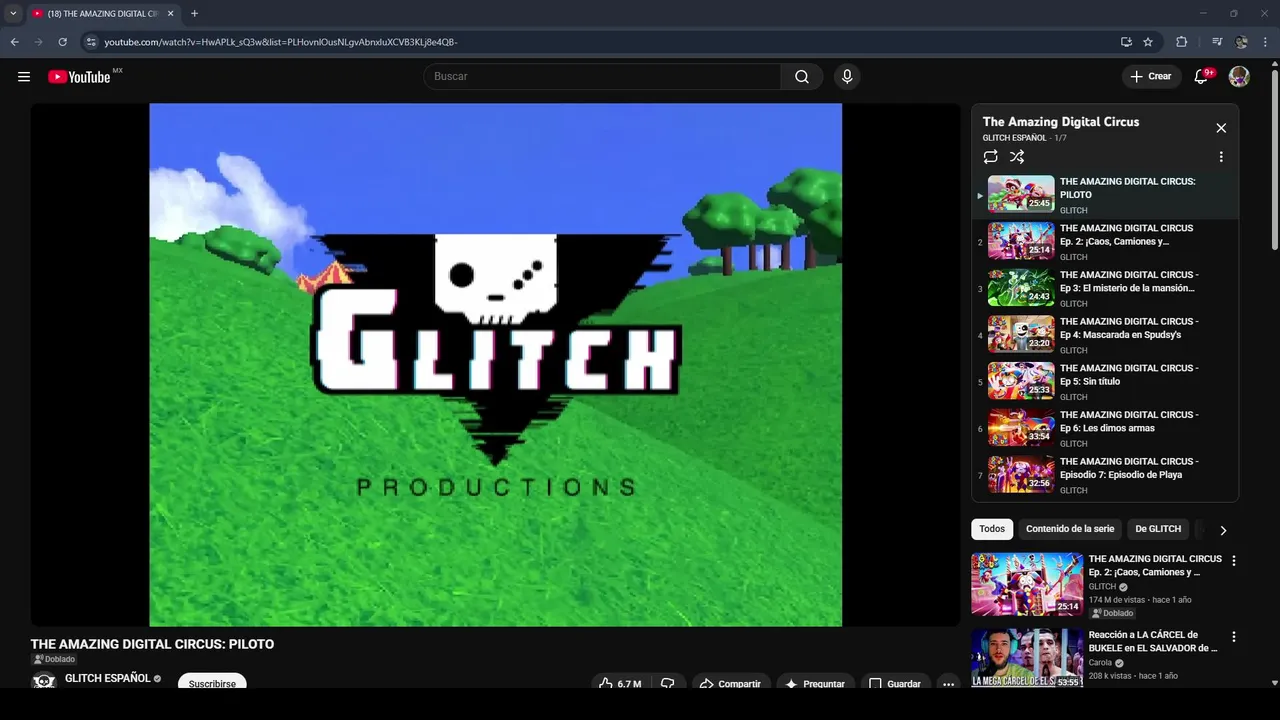Viewport: 1280px width, 720px height.
Task: Select the Contenido de la serie chip
Action: [1070, 529]
